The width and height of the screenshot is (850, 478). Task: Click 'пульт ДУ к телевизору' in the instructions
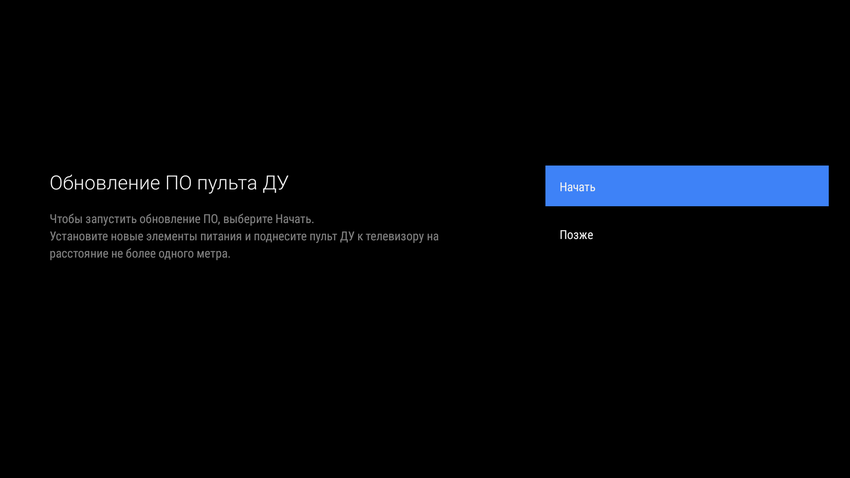tap(368, 237)
